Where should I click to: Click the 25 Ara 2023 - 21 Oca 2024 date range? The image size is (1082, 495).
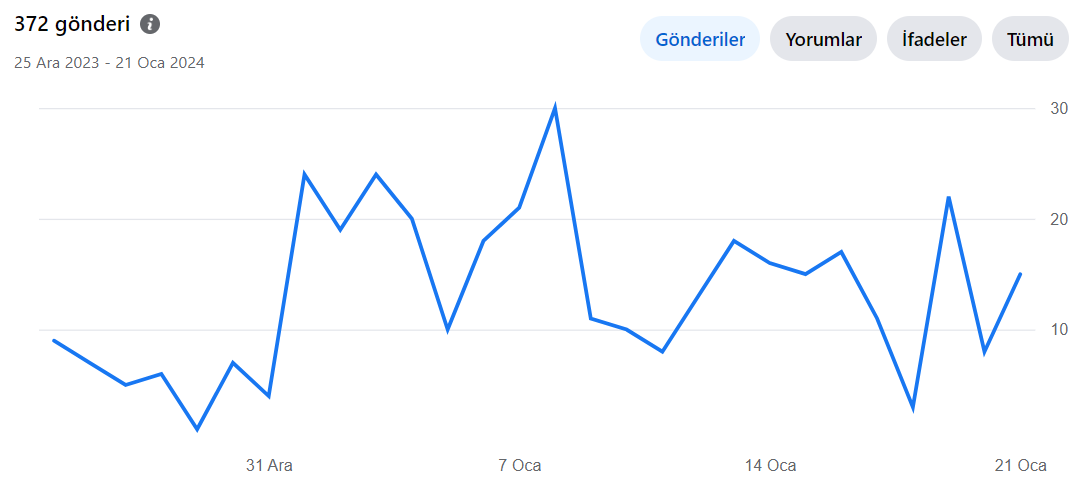tap(109, 63)
